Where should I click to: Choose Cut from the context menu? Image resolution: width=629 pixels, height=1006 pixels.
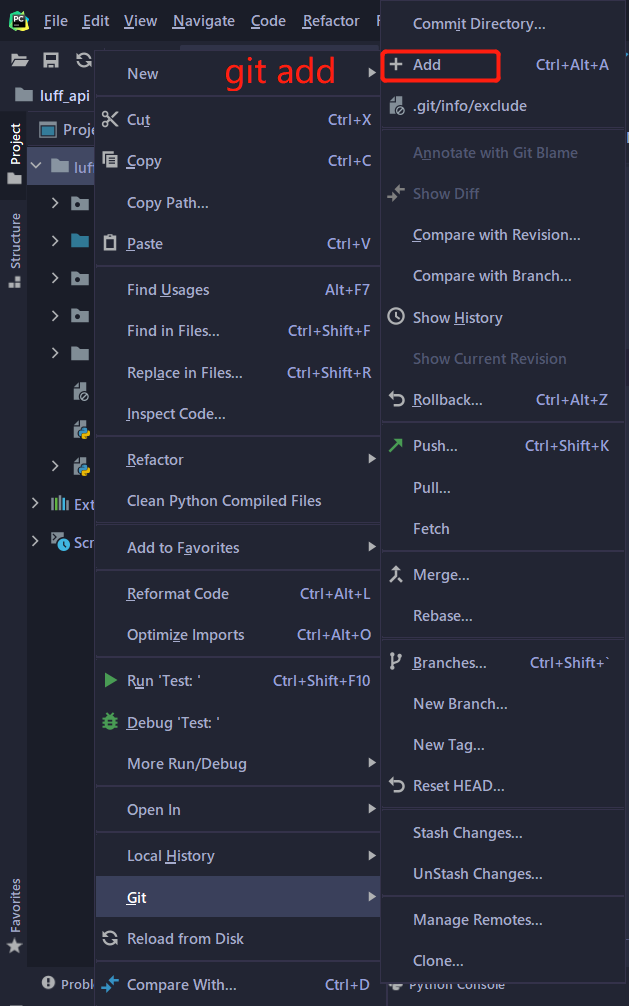point(237,119)
